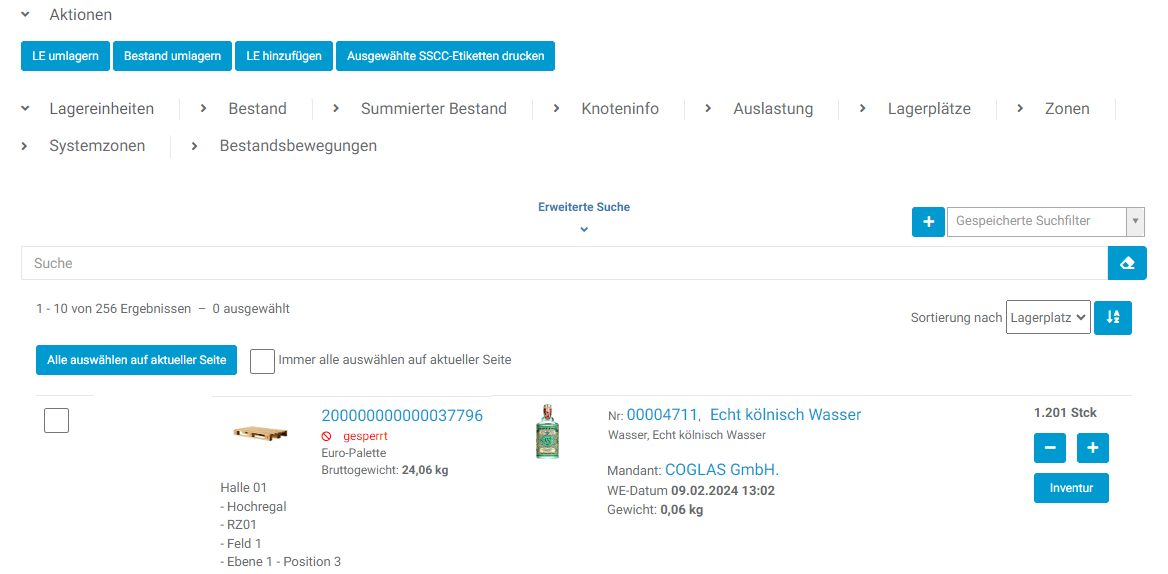The height and width of the screenshot is (574, 1168).
Task: Open article link 00004711 Echt kölnisch Wasser
Action: tap(743, 414)
